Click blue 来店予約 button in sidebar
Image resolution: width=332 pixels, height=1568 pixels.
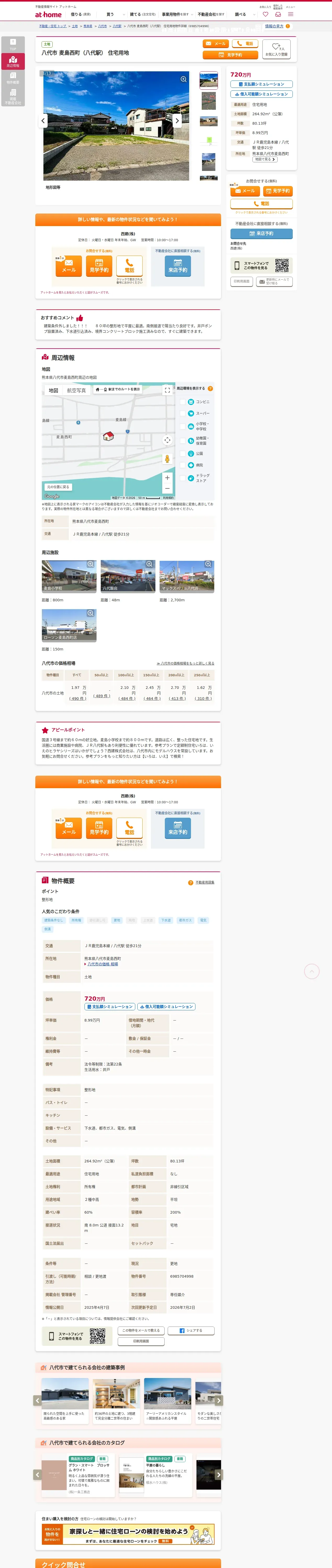point(261,234)
